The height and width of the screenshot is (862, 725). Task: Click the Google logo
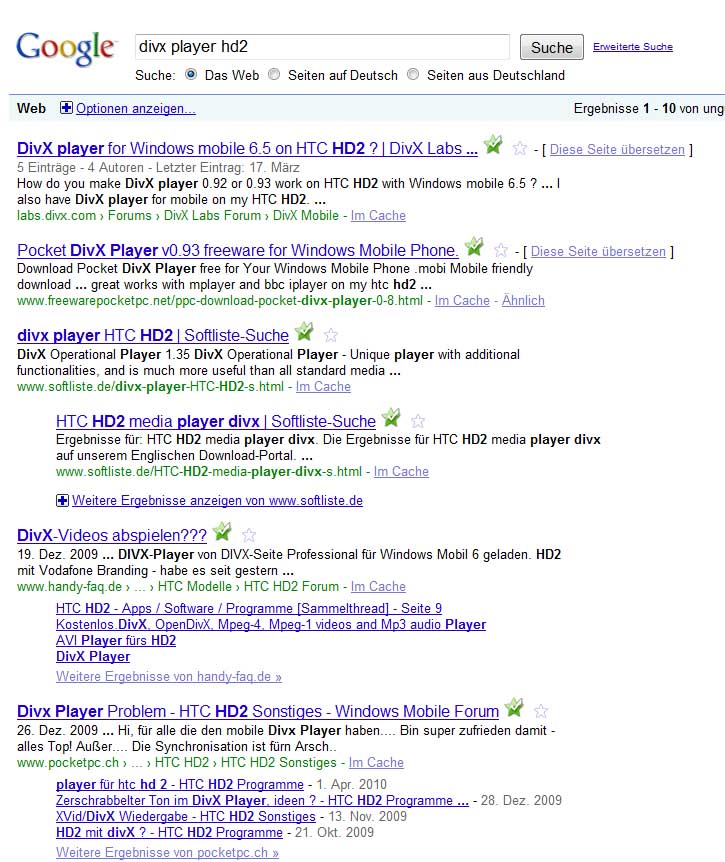[x=65, y=48]
